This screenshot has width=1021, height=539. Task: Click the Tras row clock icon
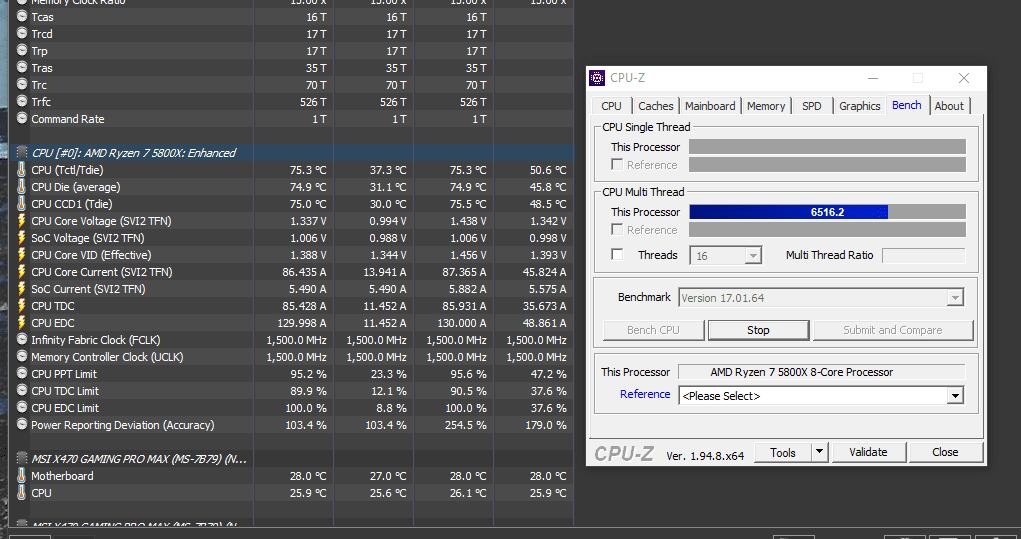click(21, 67)
